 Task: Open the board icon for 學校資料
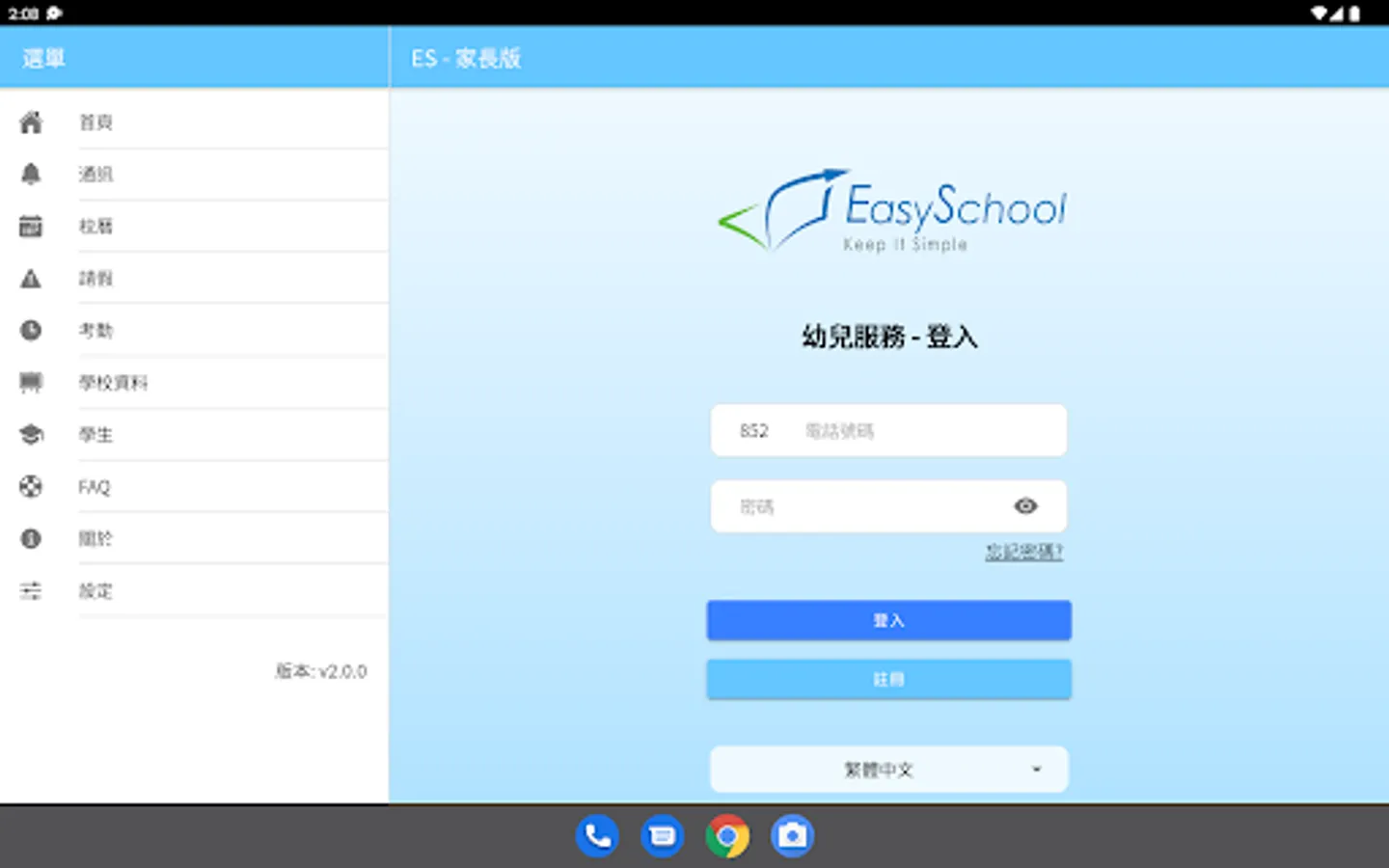click(x=31, y=383)
